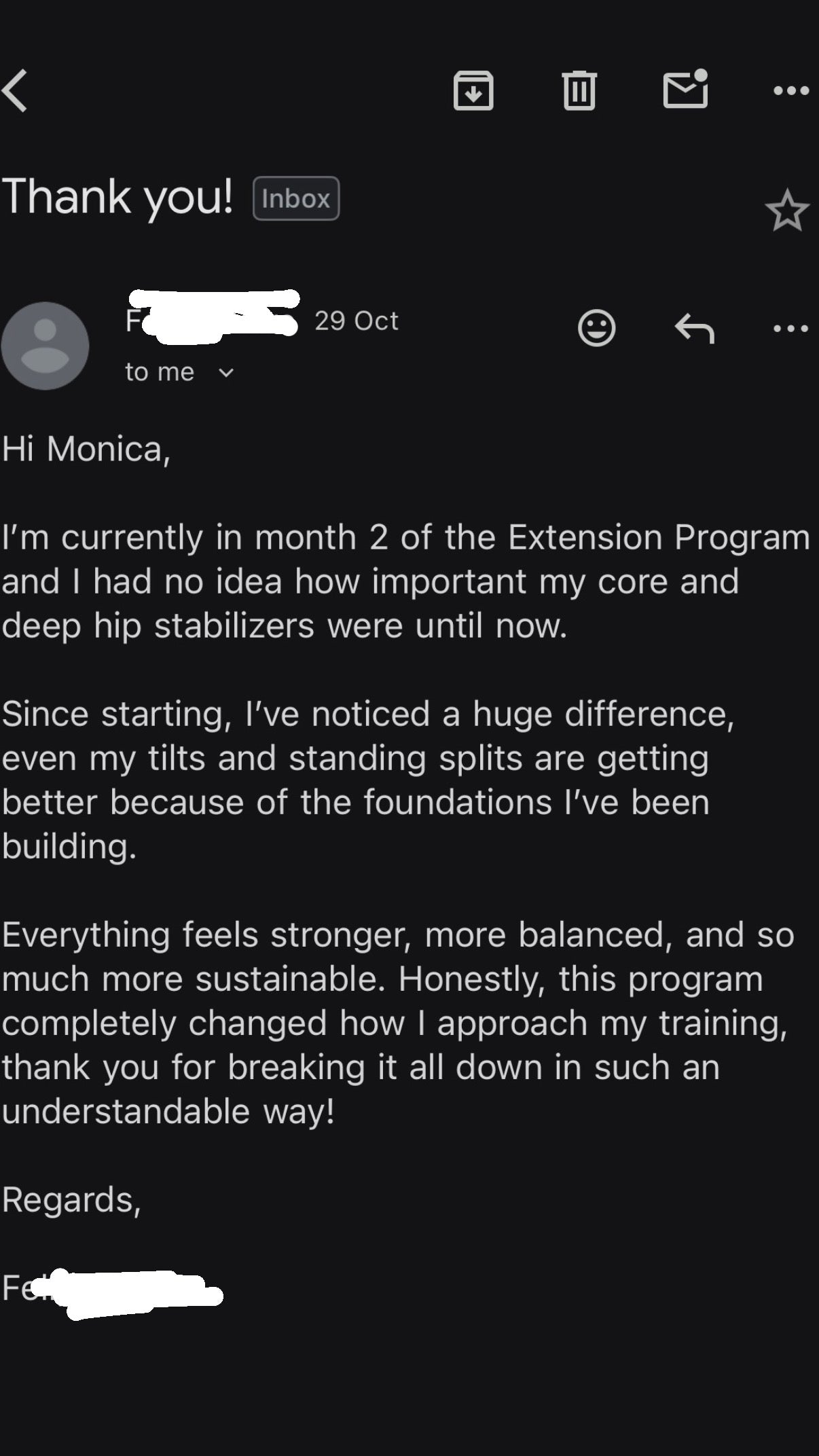
Task: Open the top toolbar more options menu
Action: click(x=791, y=90)
